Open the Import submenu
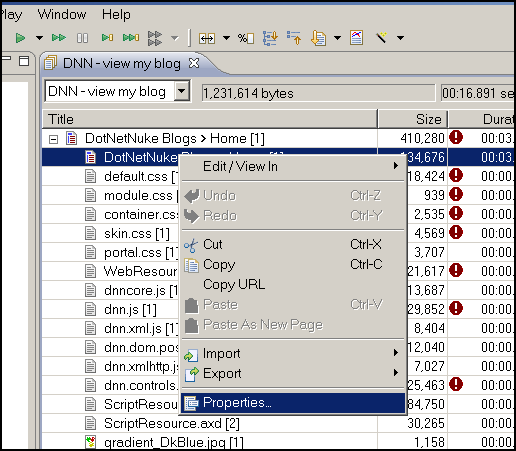Viewport: 516px width, 451px height. tap(293, 354)
